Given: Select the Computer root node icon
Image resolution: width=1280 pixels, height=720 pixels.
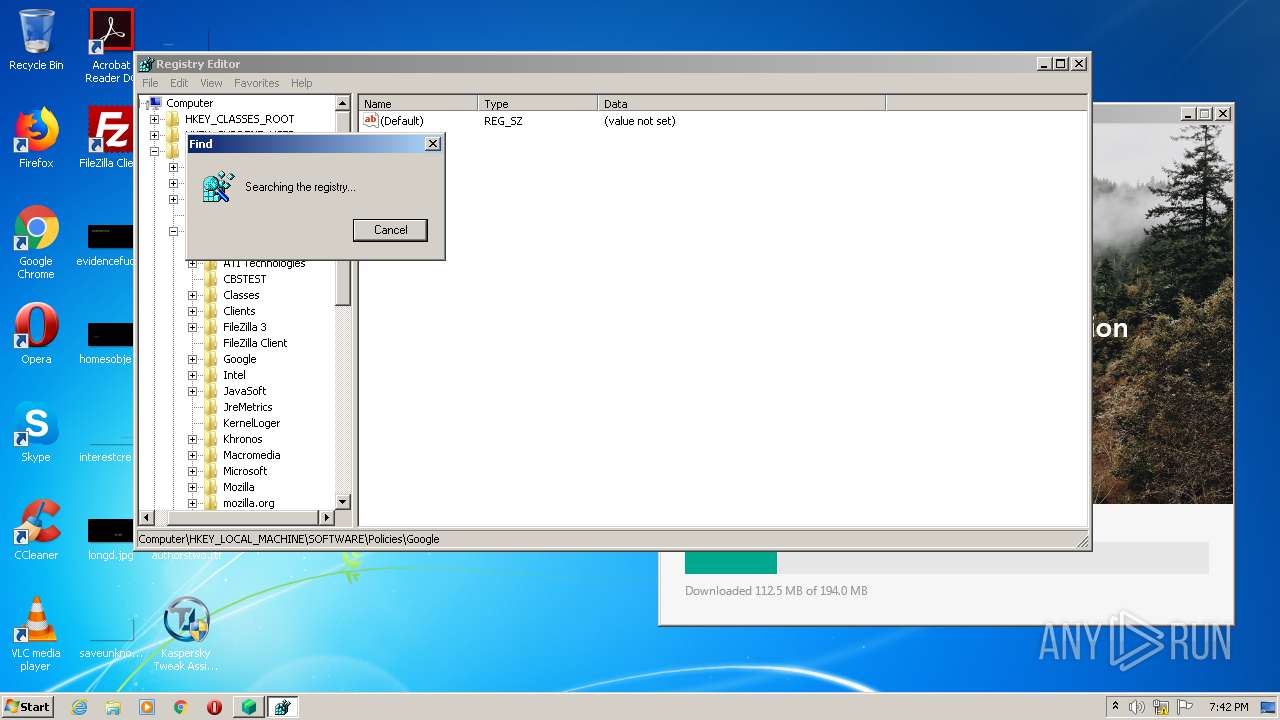Looking at the screenshot, I should point(155,103).
